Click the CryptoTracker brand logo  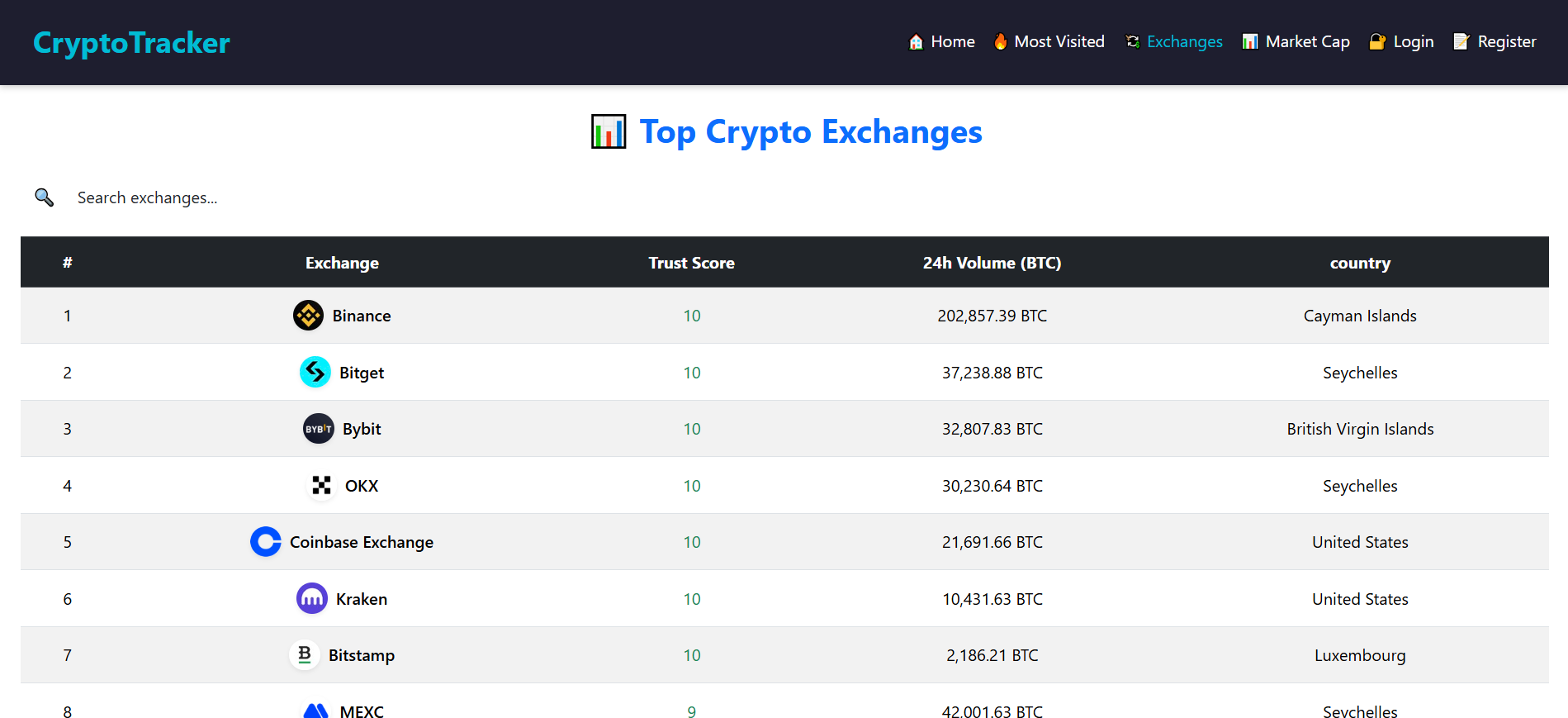coord(131,42)
